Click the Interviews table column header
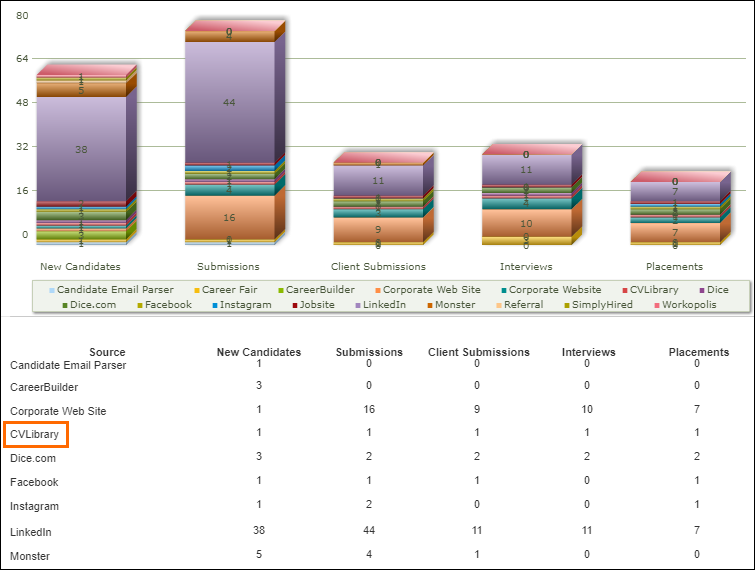This screenshot has height=570, width=755. (x=588, y=352)
